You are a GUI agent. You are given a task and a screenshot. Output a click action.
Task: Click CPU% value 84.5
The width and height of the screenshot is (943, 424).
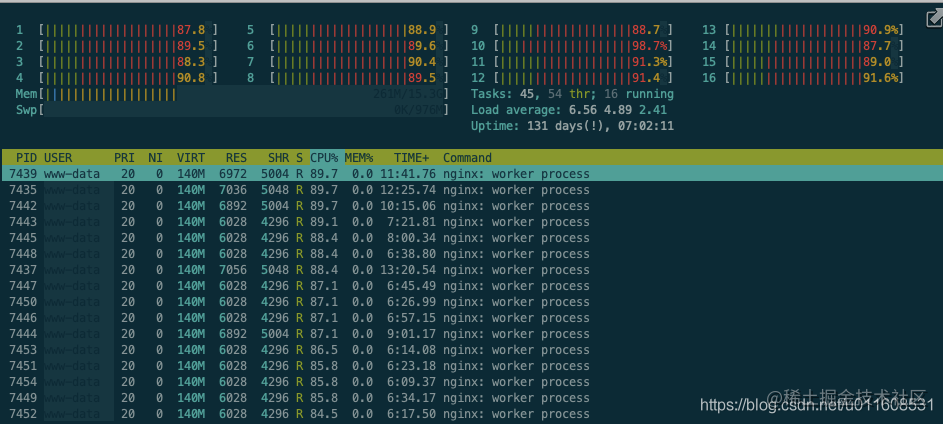[324, 414]
